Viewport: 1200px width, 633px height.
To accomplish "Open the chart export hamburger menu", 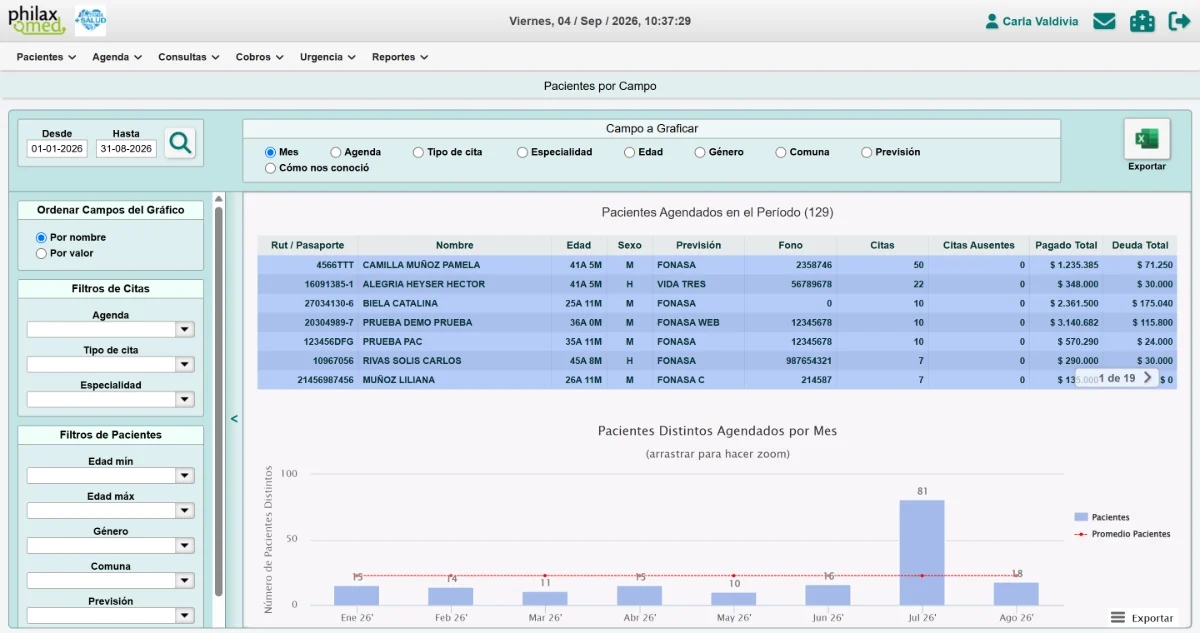I will [1118, 618].
